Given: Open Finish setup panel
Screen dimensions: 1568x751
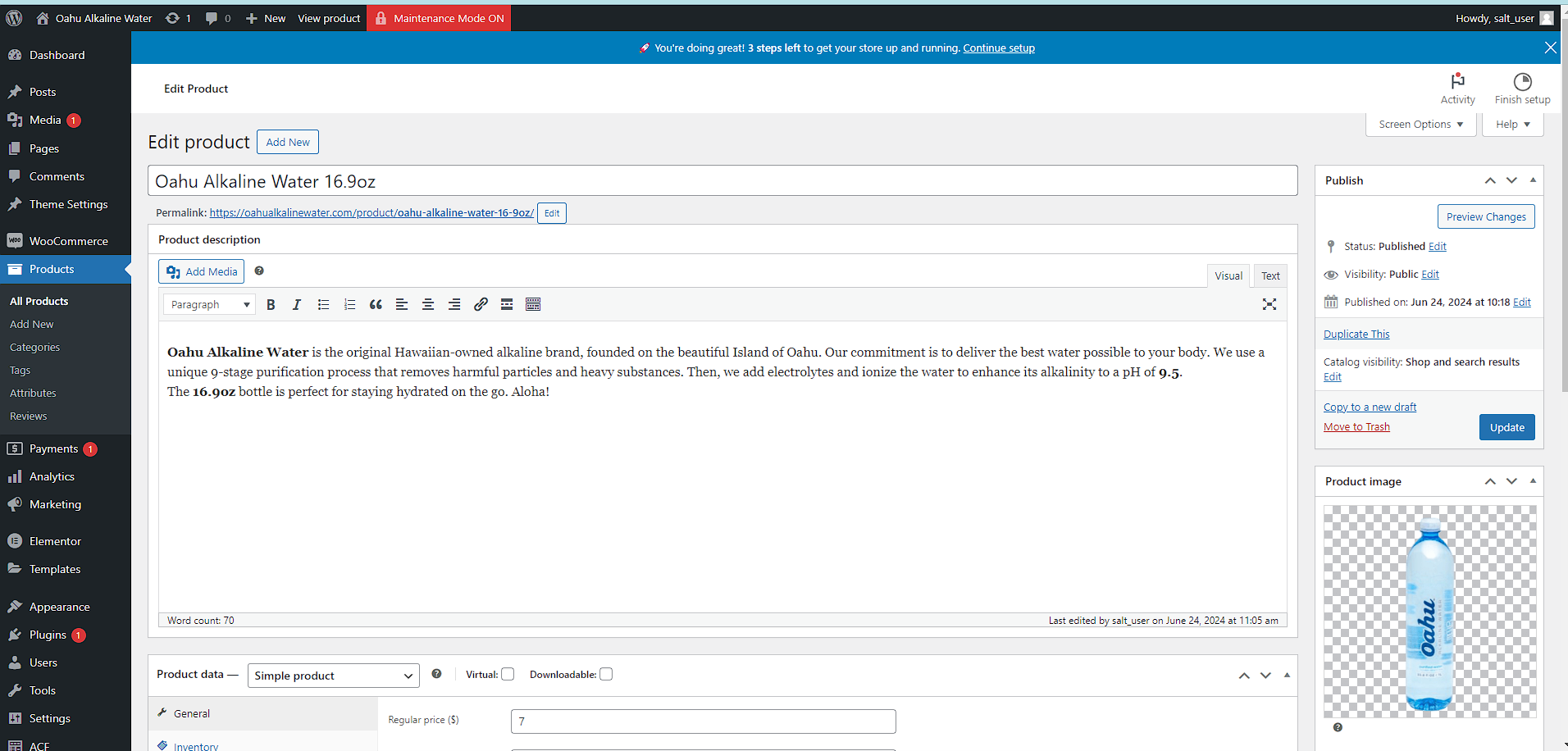Looking at the screenshot, I should pyautogui.click(x=1522, y=89).
